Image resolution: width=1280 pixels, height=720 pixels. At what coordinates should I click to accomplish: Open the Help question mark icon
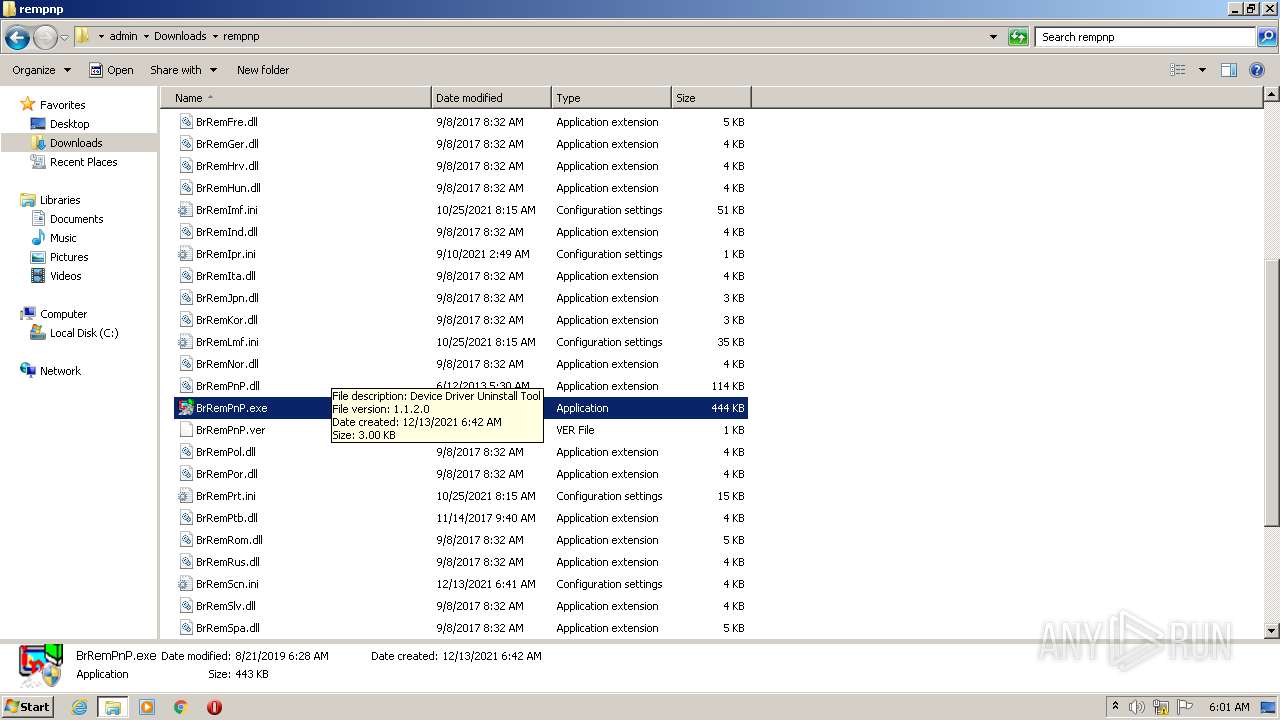pos(1259,70)
